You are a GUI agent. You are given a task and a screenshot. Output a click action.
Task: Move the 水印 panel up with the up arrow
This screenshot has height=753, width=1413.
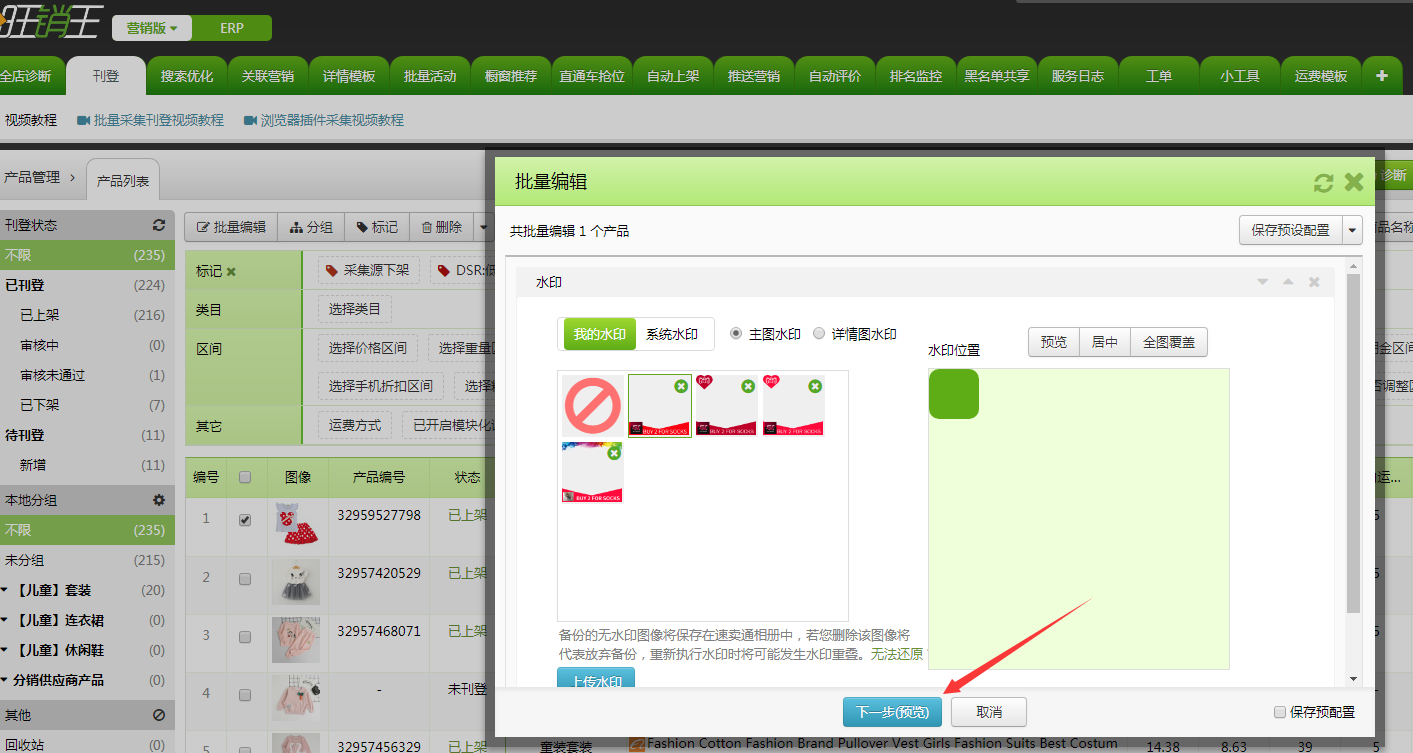1288,283
